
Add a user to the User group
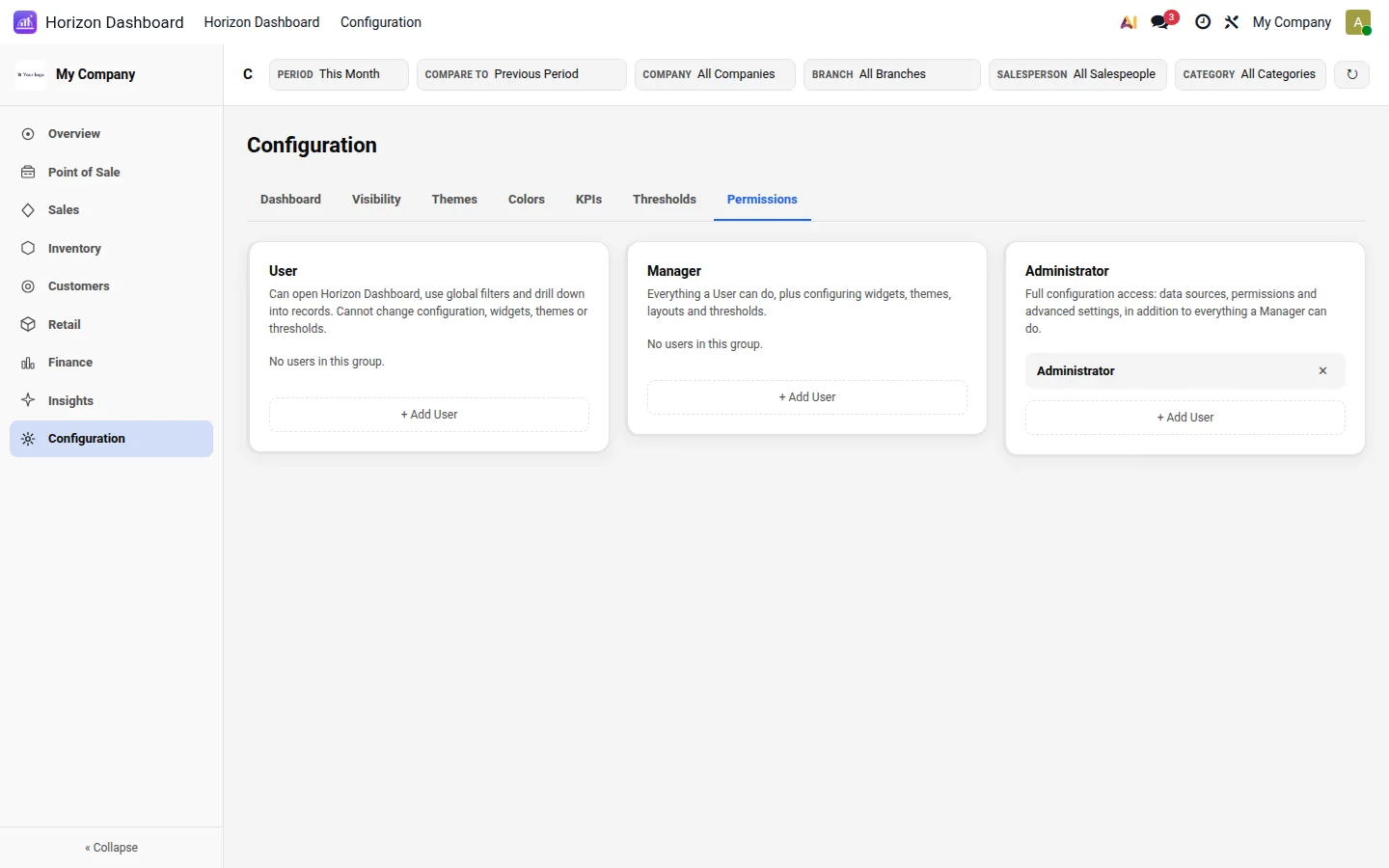coord(429,415)
